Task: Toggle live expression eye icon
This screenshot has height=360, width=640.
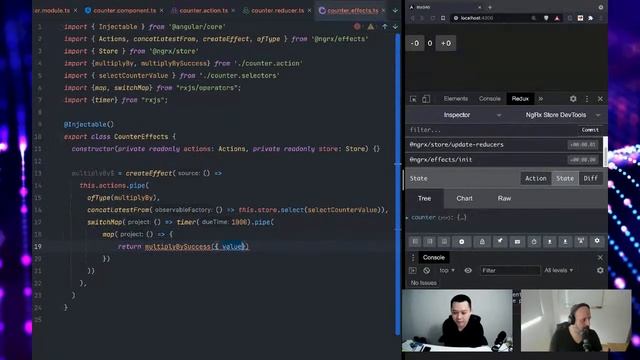Action: pyautogui.click(x=468, y=271)
